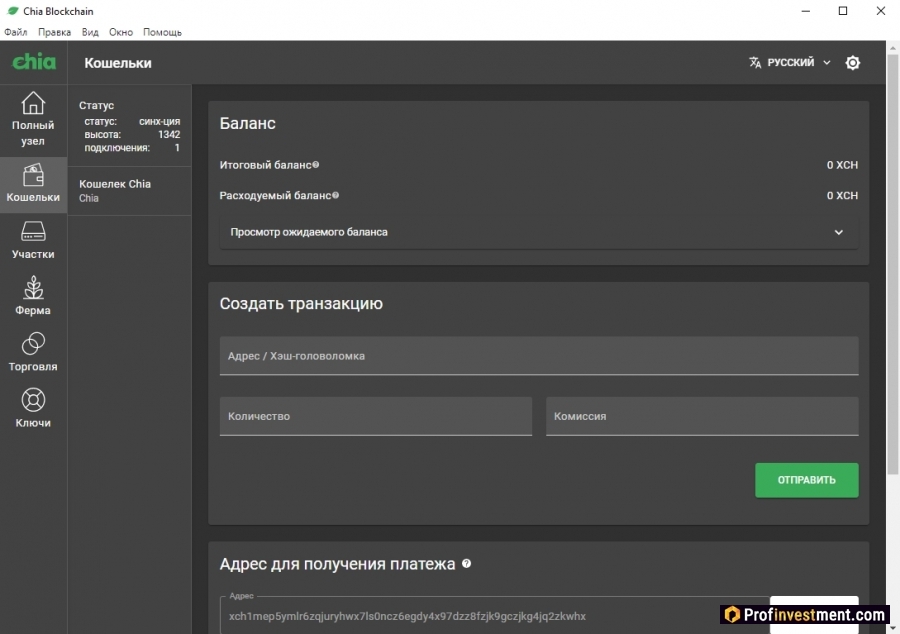Click the vertical scrollbar thumb
Viewport: 900px width, 634px height.
click(x=893, y=264)
